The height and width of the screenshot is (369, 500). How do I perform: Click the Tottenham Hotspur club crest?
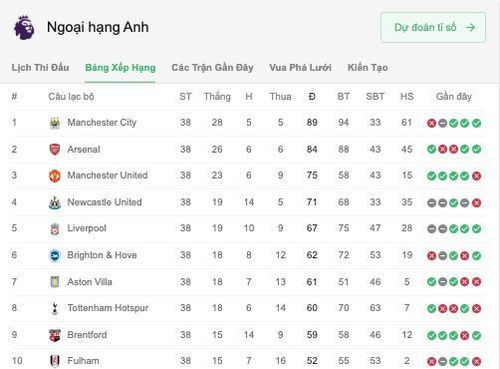click(55, 308)
